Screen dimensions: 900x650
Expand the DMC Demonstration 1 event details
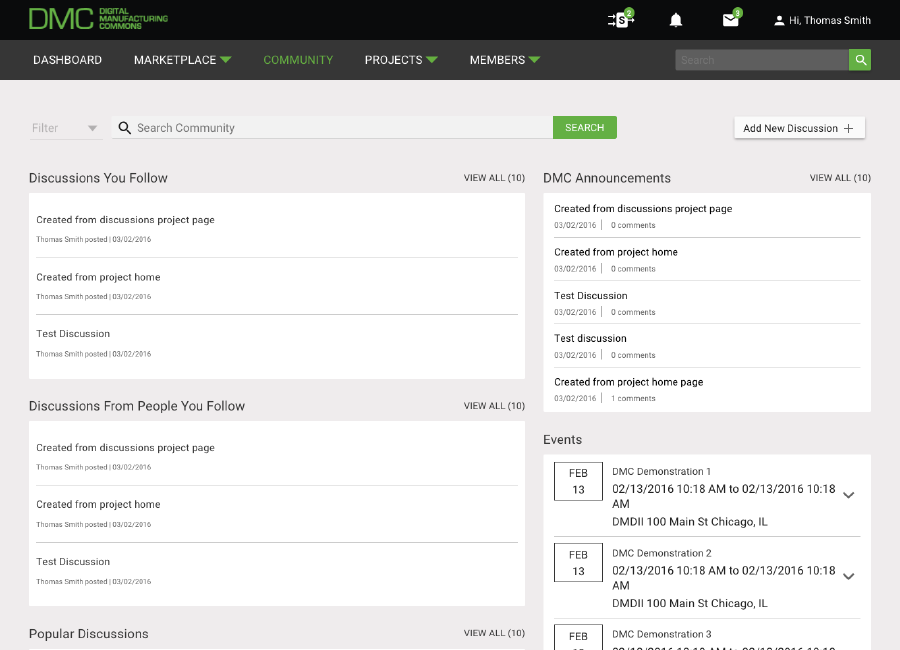pos(849,495)
